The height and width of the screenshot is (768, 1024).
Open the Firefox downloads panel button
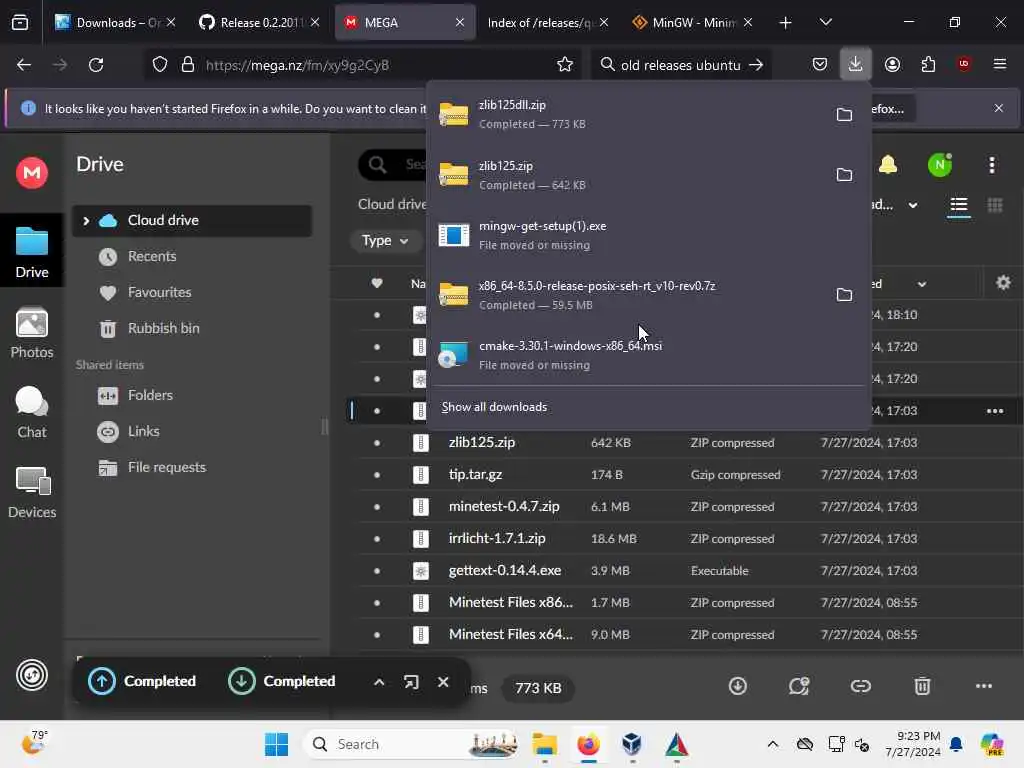(856, 65)
